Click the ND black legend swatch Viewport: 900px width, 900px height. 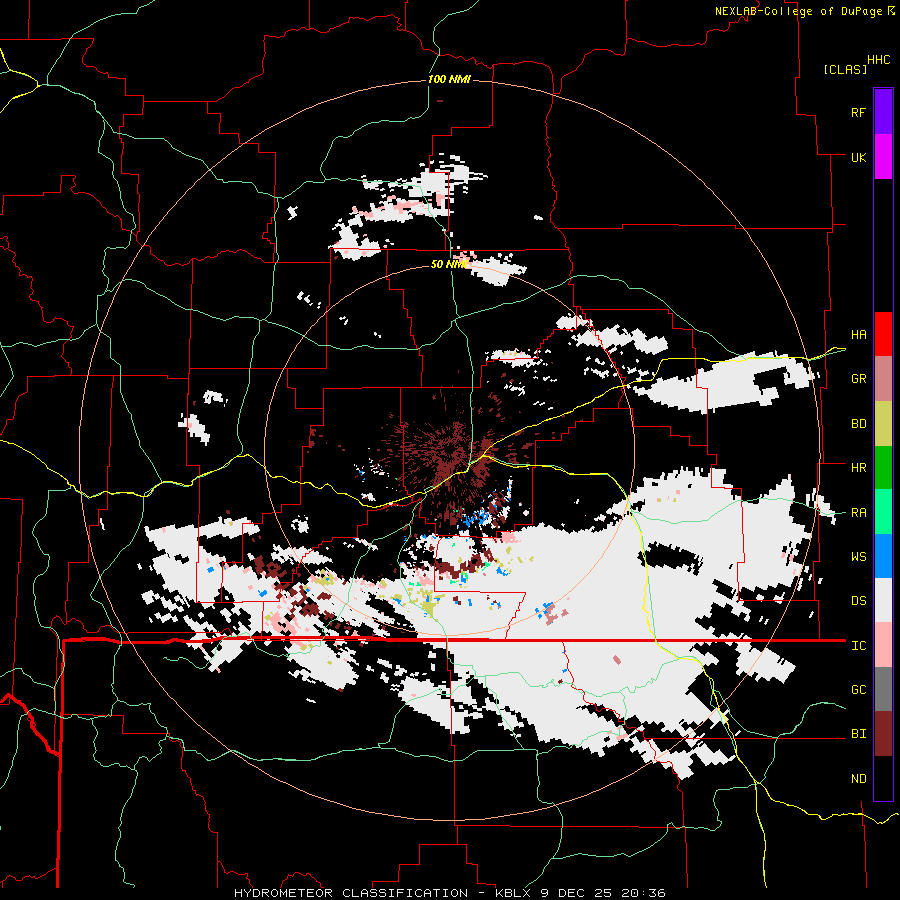pos(883,778)
